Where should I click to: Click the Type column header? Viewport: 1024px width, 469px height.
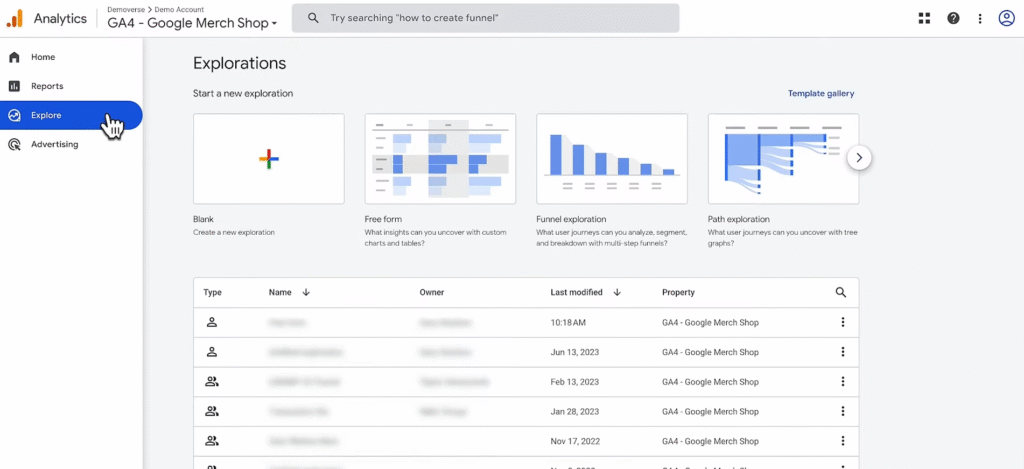212,293
